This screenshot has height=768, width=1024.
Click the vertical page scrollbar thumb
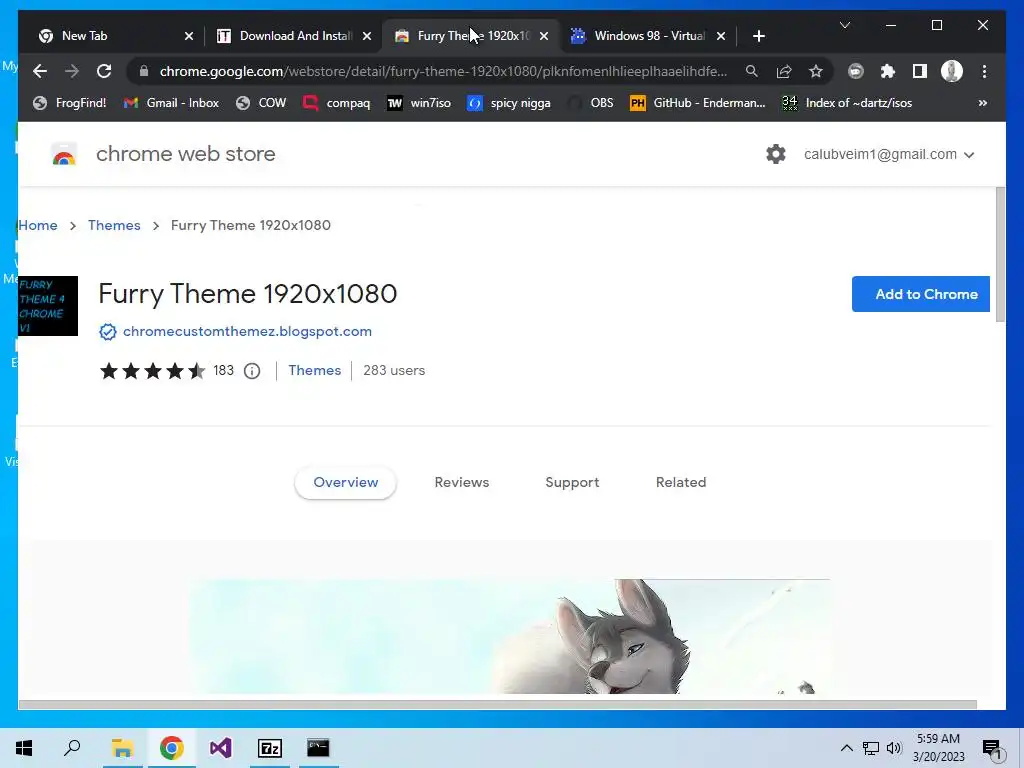tap(1000, 255)
